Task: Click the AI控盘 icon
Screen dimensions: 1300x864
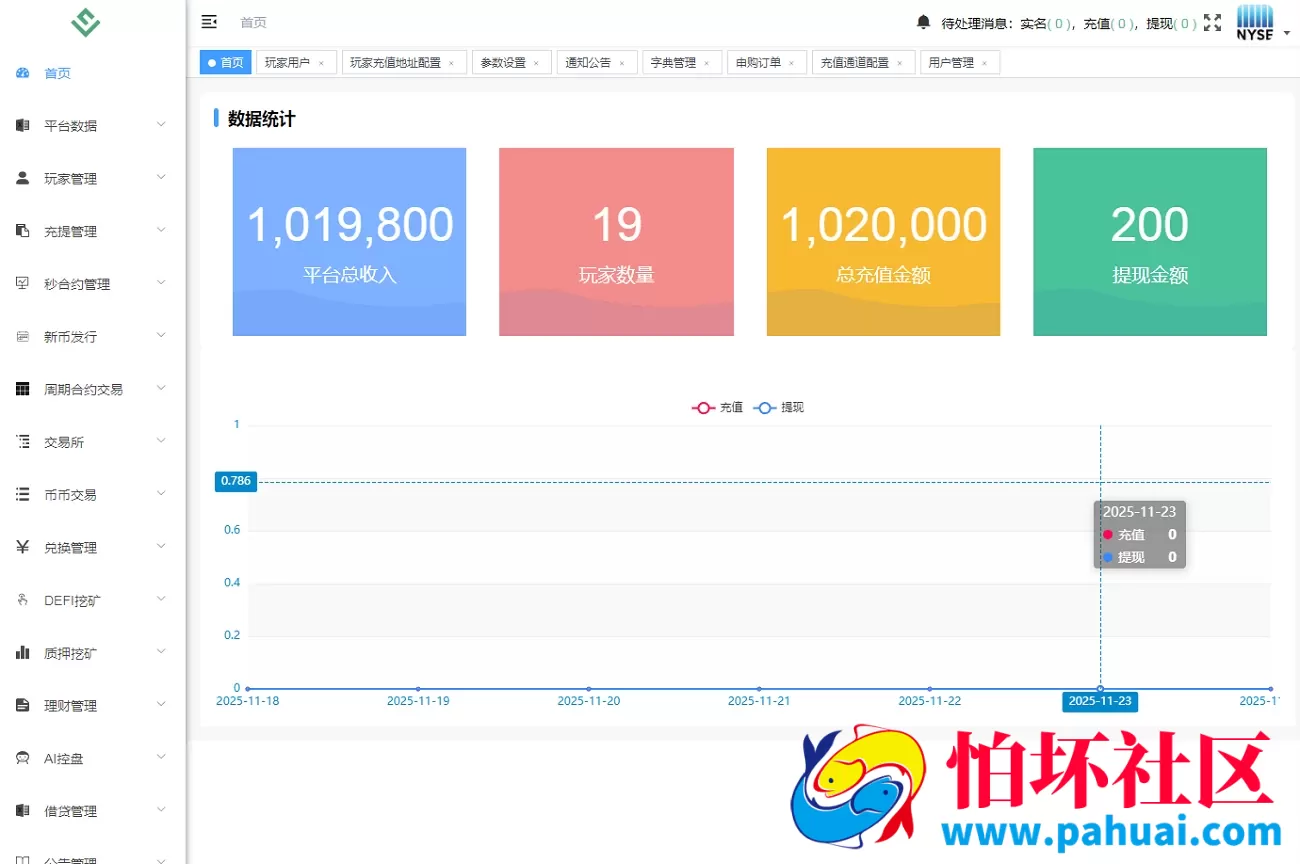Action: (x=23, y=758)
